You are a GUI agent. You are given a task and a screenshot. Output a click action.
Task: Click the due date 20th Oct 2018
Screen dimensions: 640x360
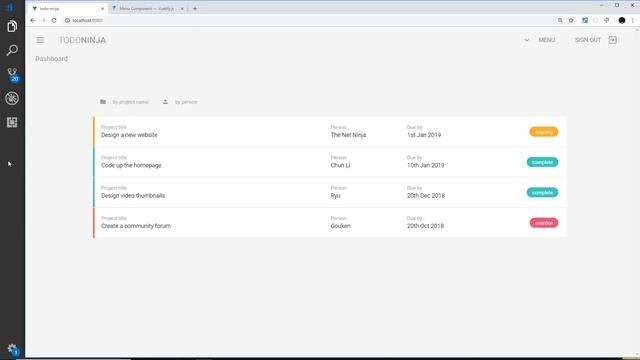pos(425,226)
